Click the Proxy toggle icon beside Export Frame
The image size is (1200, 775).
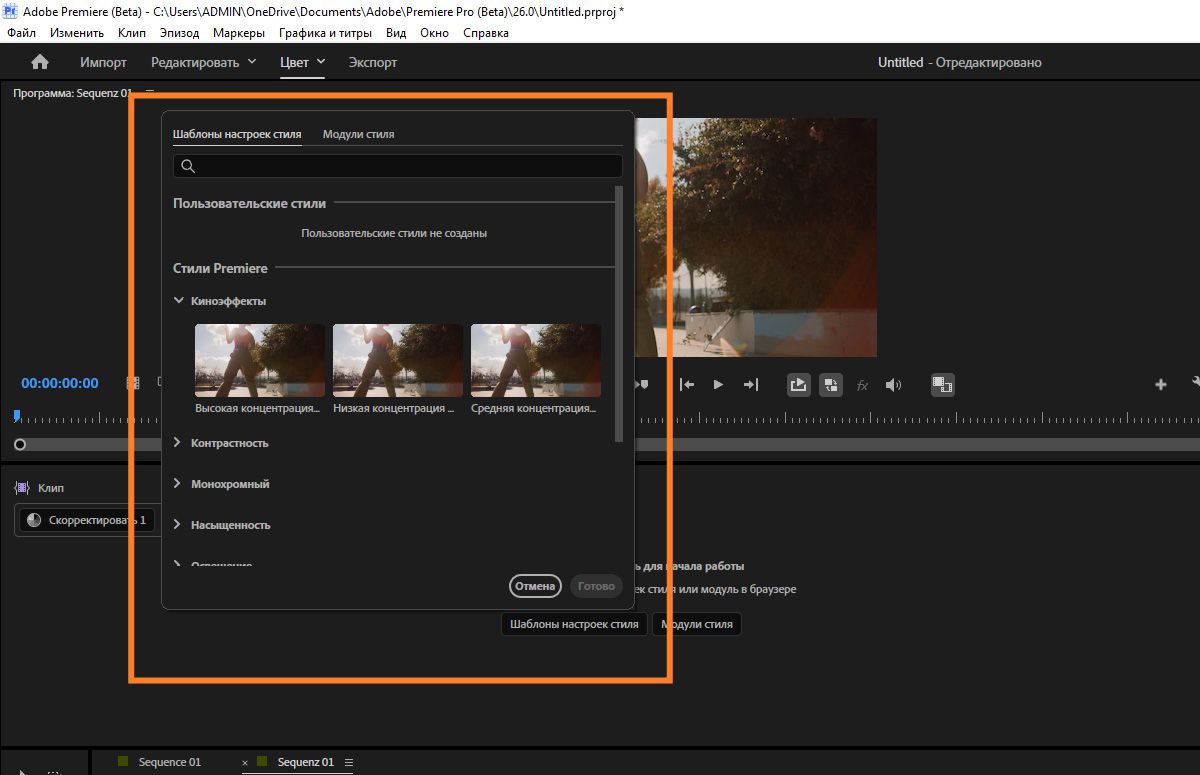[830, 385]
